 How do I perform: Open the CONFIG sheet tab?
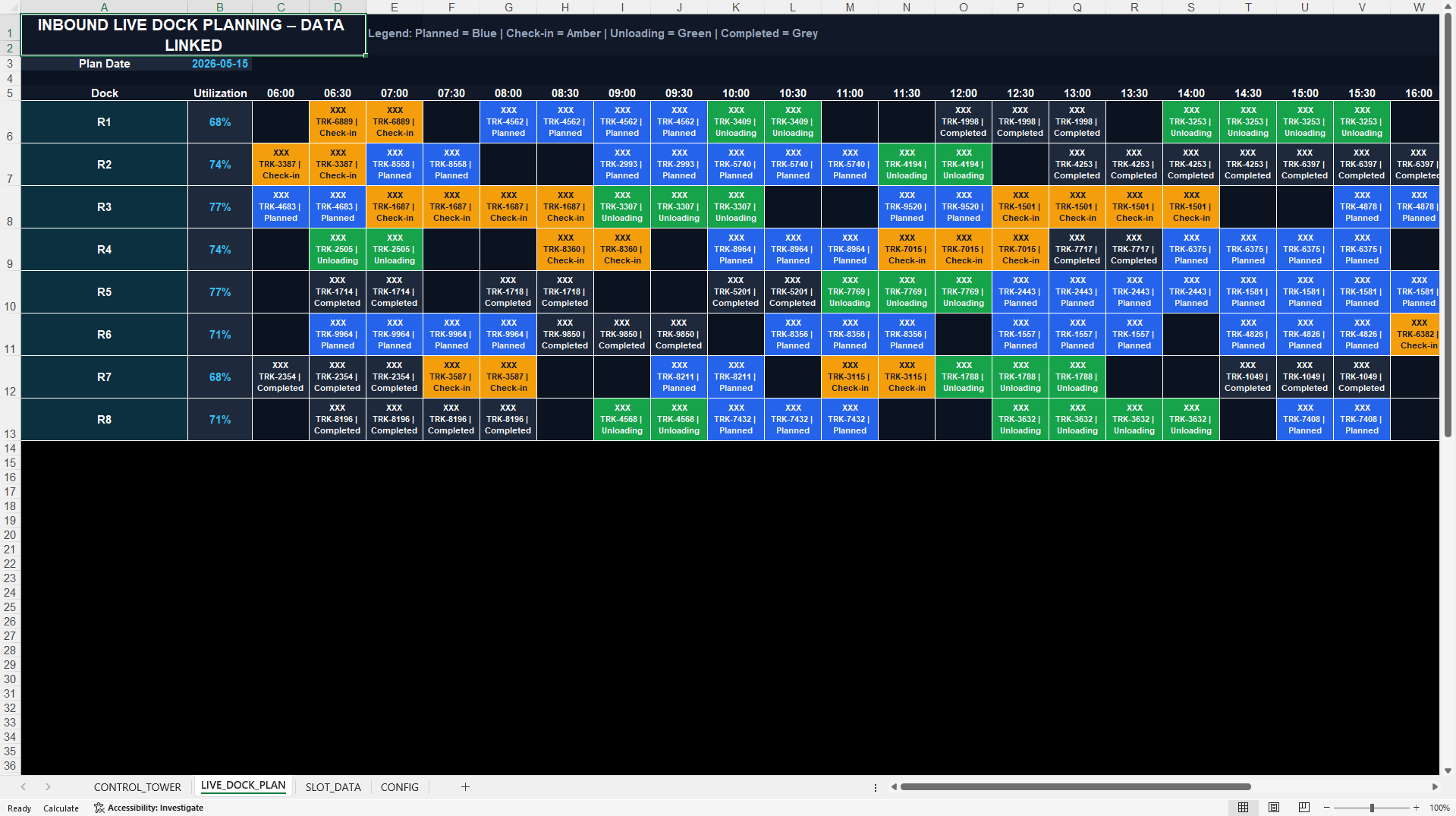tap(399, 787)
